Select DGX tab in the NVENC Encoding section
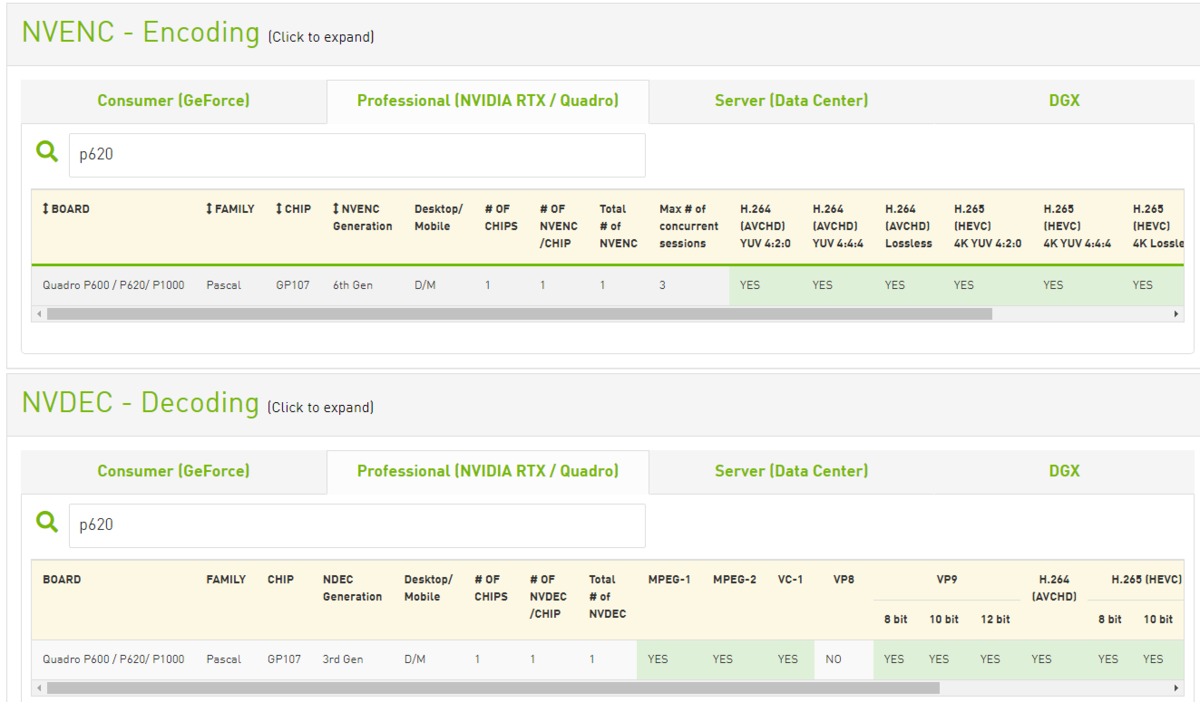This screenshot has height=702, width=1200. pyautogui.click(x=1064, y=101)
